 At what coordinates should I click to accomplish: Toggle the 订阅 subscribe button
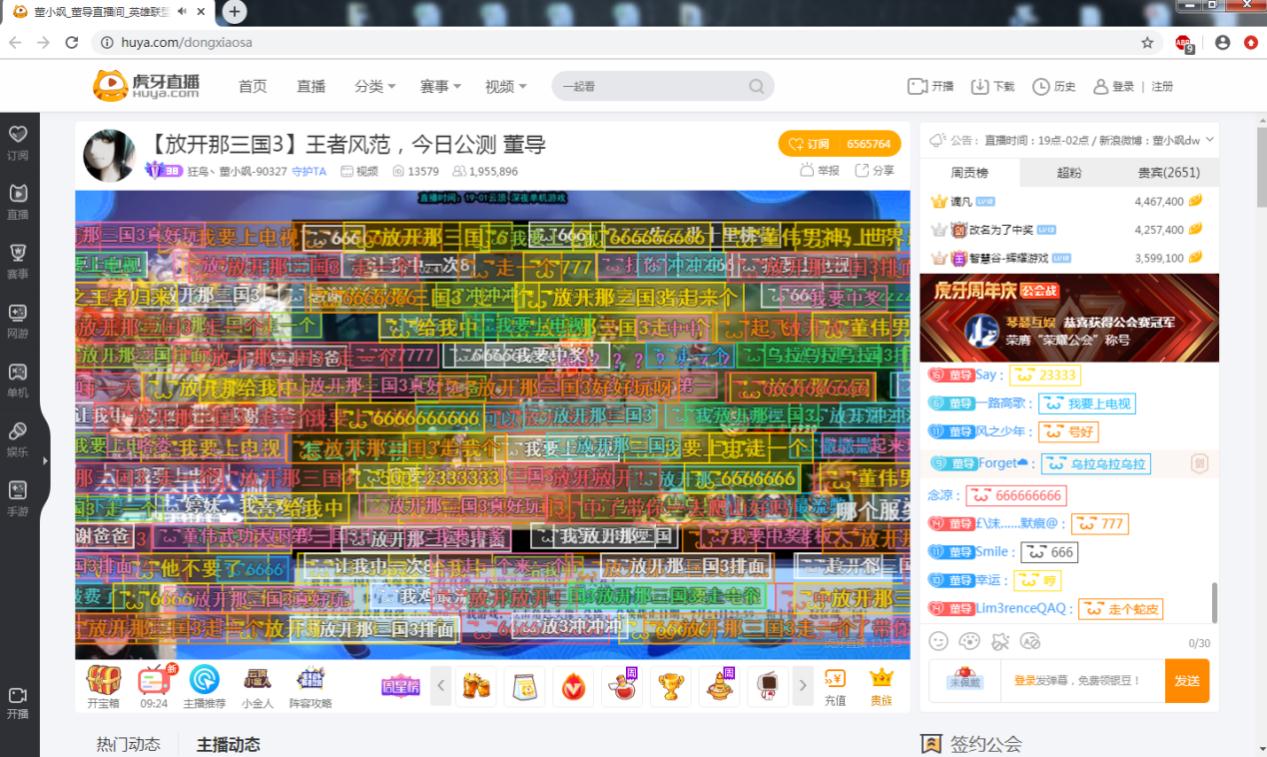840,144
